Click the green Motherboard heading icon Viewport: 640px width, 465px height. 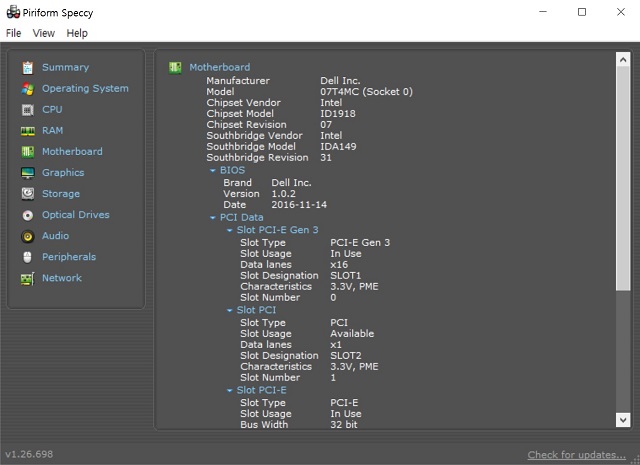(175, 67)
